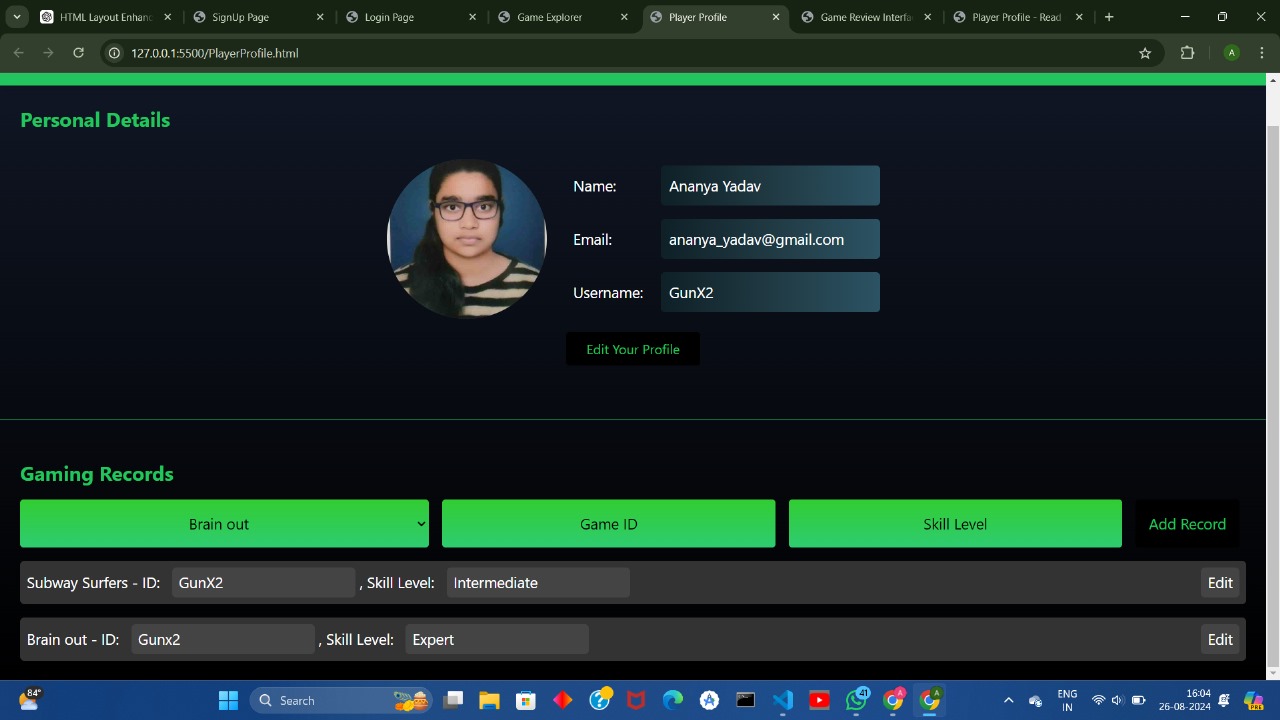
Task: Open the terminal icon in the taskbar
Action: click(x=745, y=700)
